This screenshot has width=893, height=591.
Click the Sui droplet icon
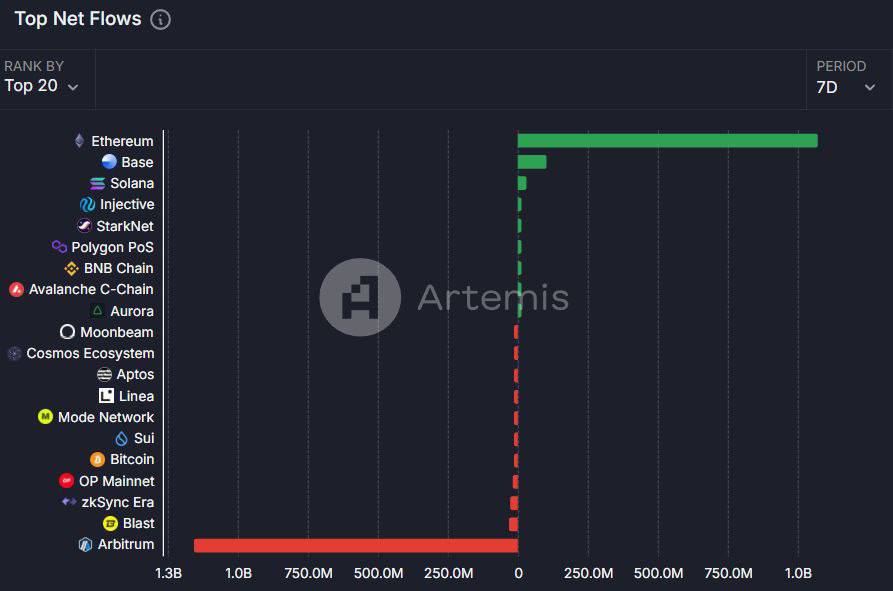click(121, 438)
